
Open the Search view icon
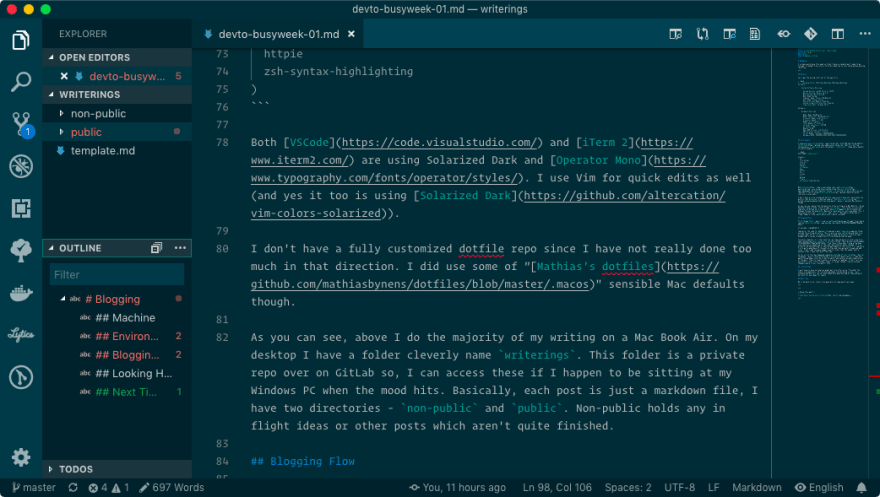tap(21, 82)
